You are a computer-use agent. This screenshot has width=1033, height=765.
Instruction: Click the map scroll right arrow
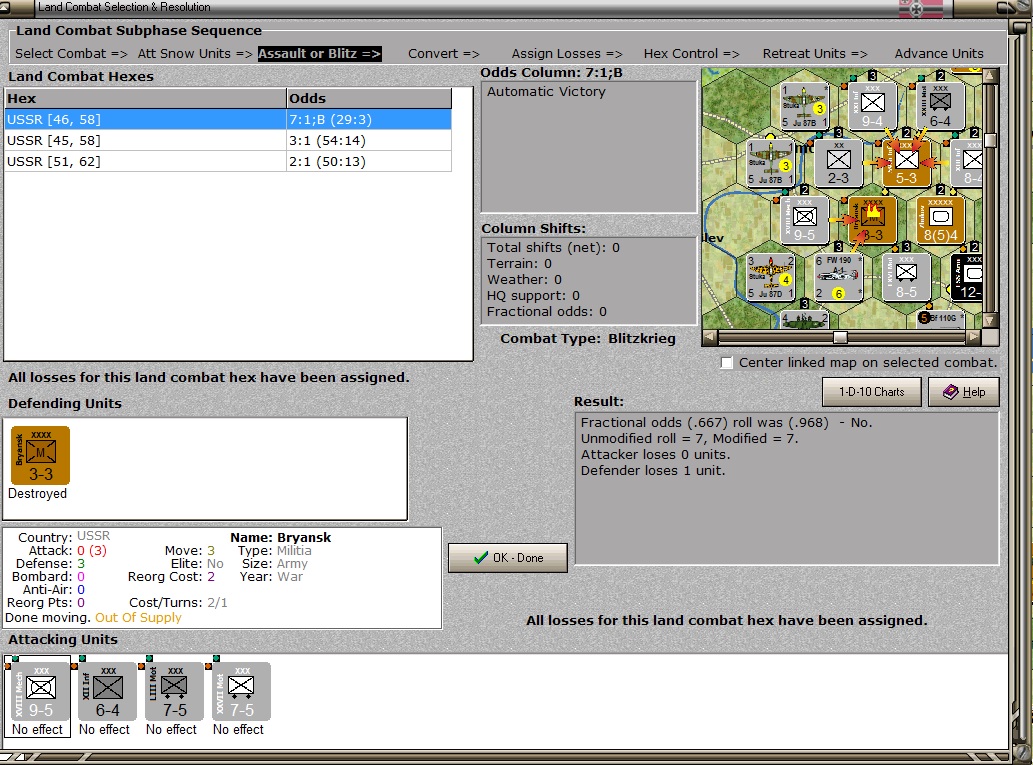pos(974,337)
